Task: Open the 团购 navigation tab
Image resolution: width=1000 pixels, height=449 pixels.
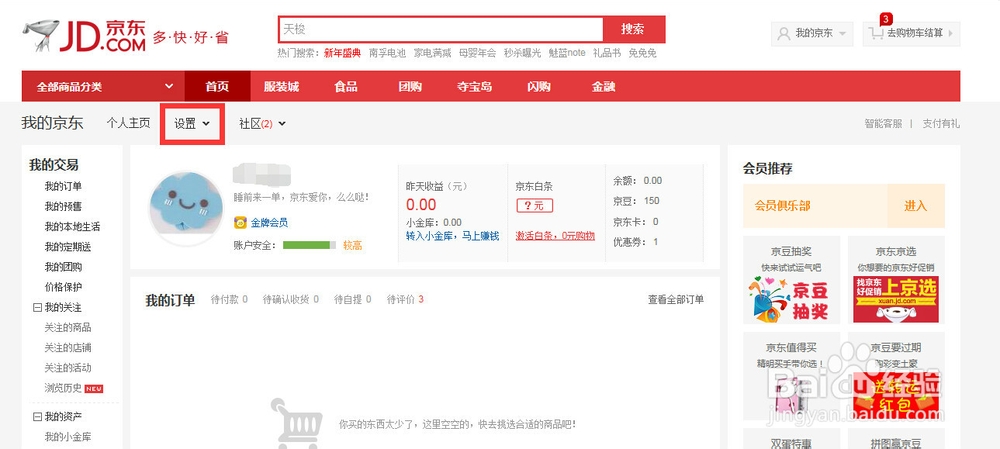Action: coord(410,87)
